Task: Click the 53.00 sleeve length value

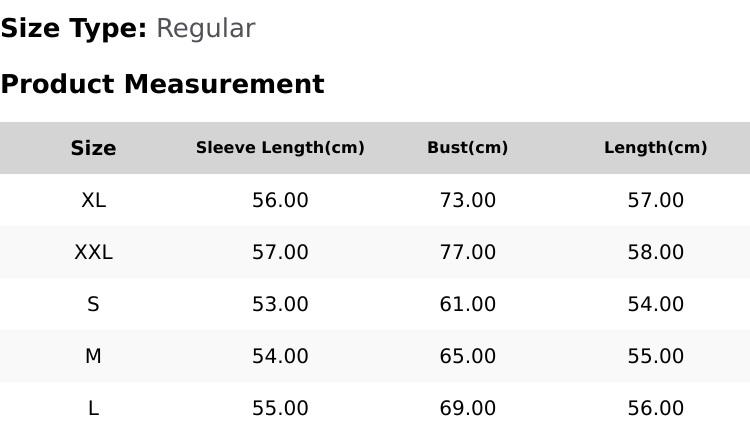Action: [x=280, y=304]
